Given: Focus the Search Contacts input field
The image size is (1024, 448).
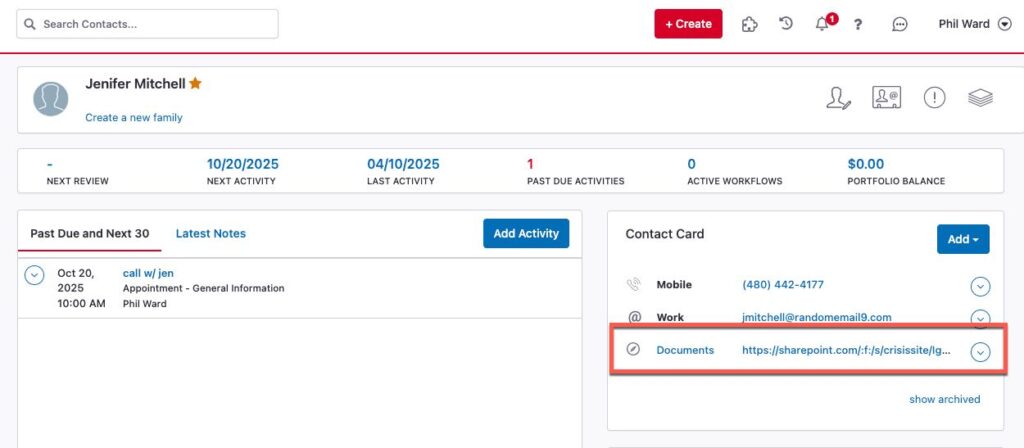Looking at the screenshot, I should (x=148, y=24).
